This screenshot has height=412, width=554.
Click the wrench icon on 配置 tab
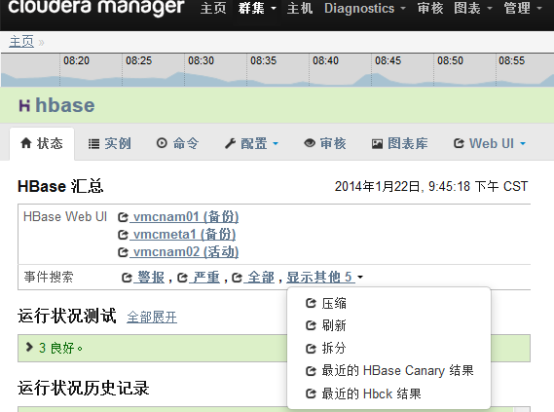(x=230, y=143)
